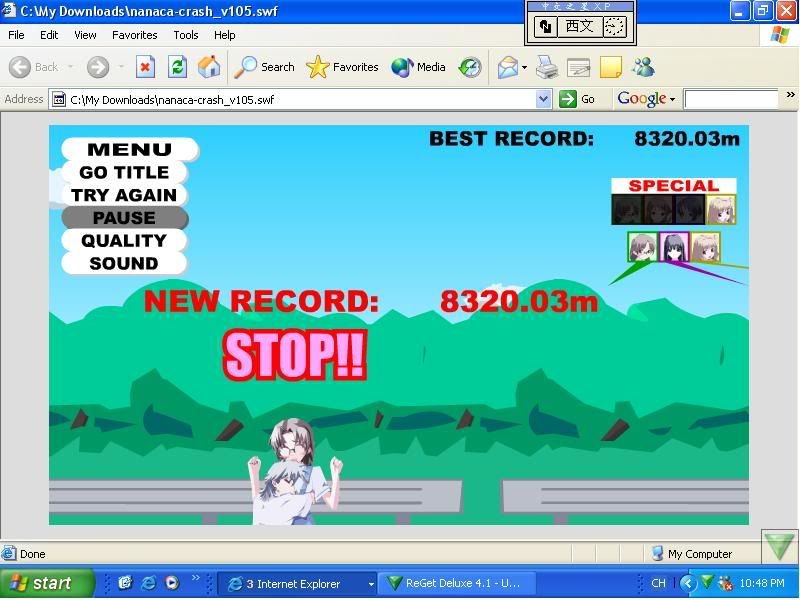This screenshot has width=800, height=600.
Task: Expand the Forward history dropdown arrow
Action: [x=121, y=67]
